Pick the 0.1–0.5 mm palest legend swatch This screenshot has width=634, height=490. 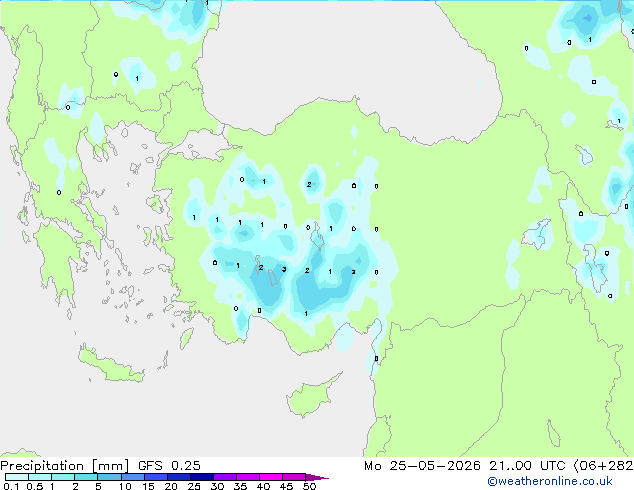pos(17,477)
